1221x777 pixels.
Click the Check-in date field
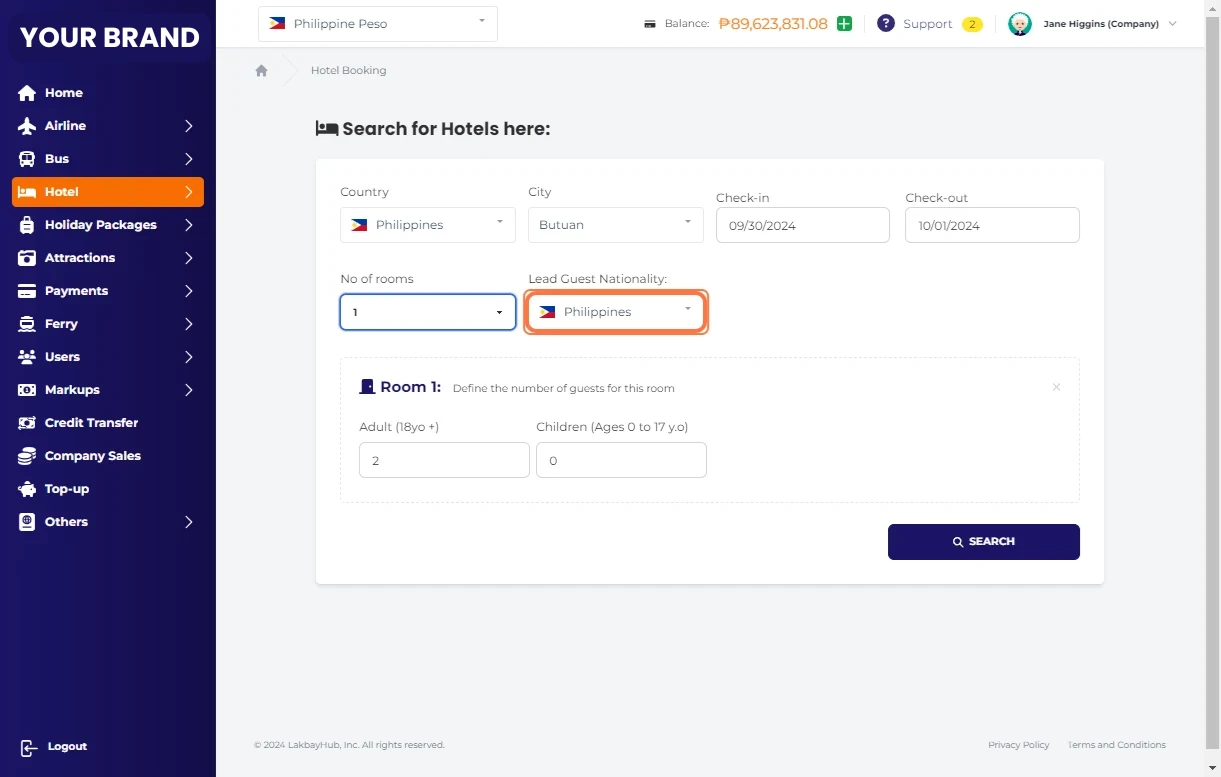pos(802,225)
